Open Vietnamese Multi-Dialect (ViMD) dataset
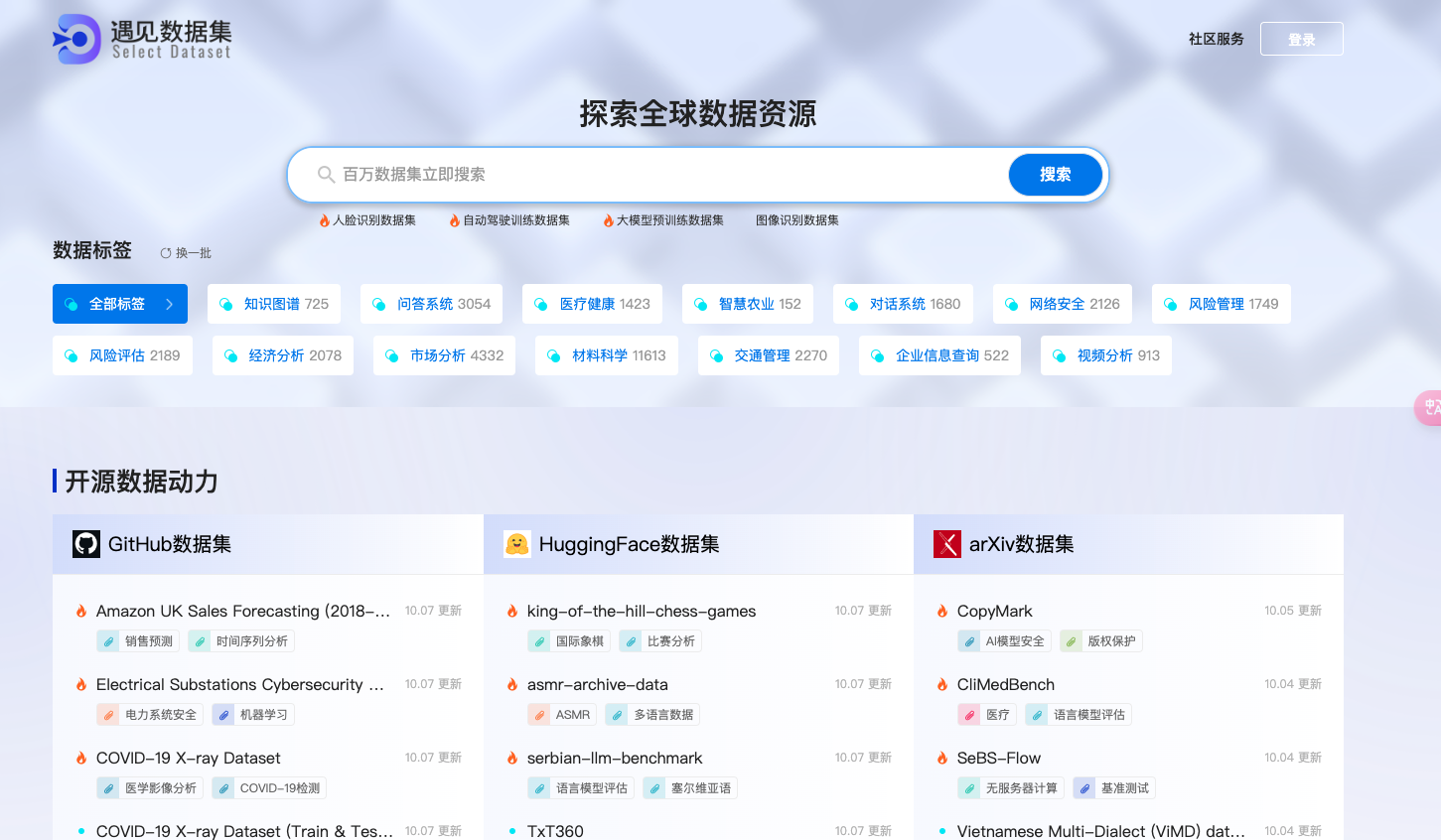This screenshot has height=840, width=1441. click(1101, 831)
